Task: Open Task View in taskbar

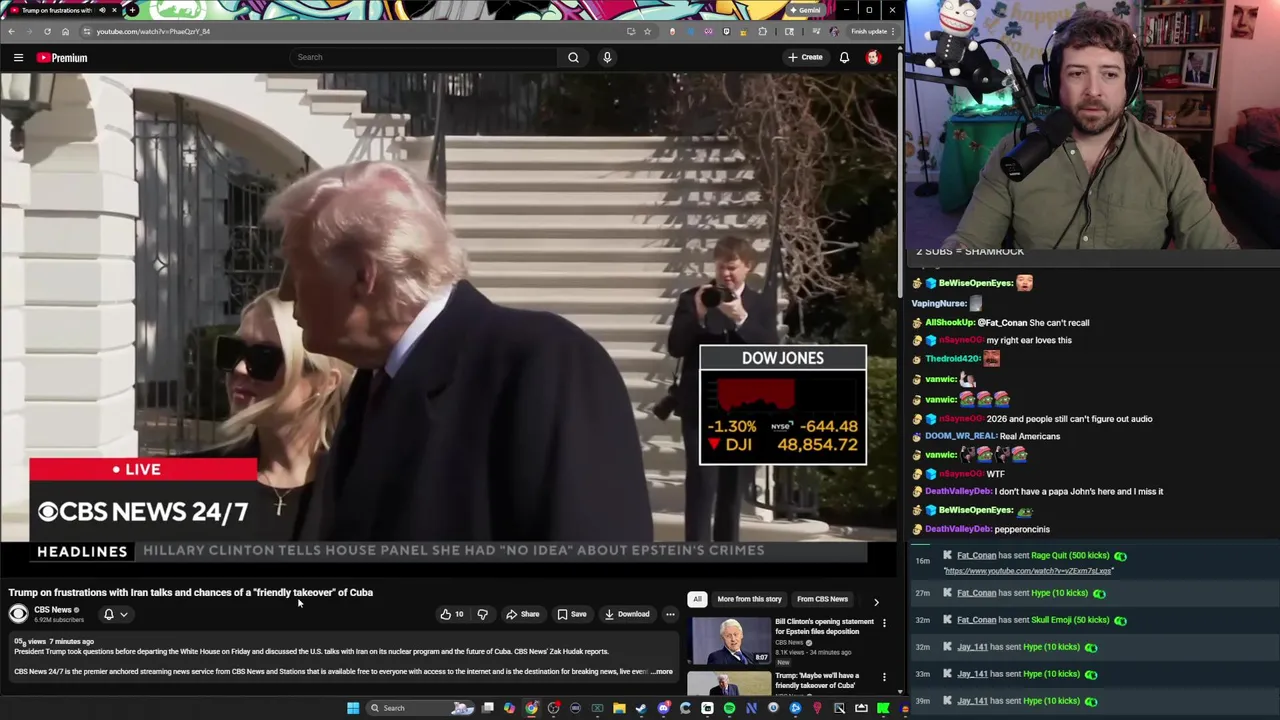Action: click(487, 708)
